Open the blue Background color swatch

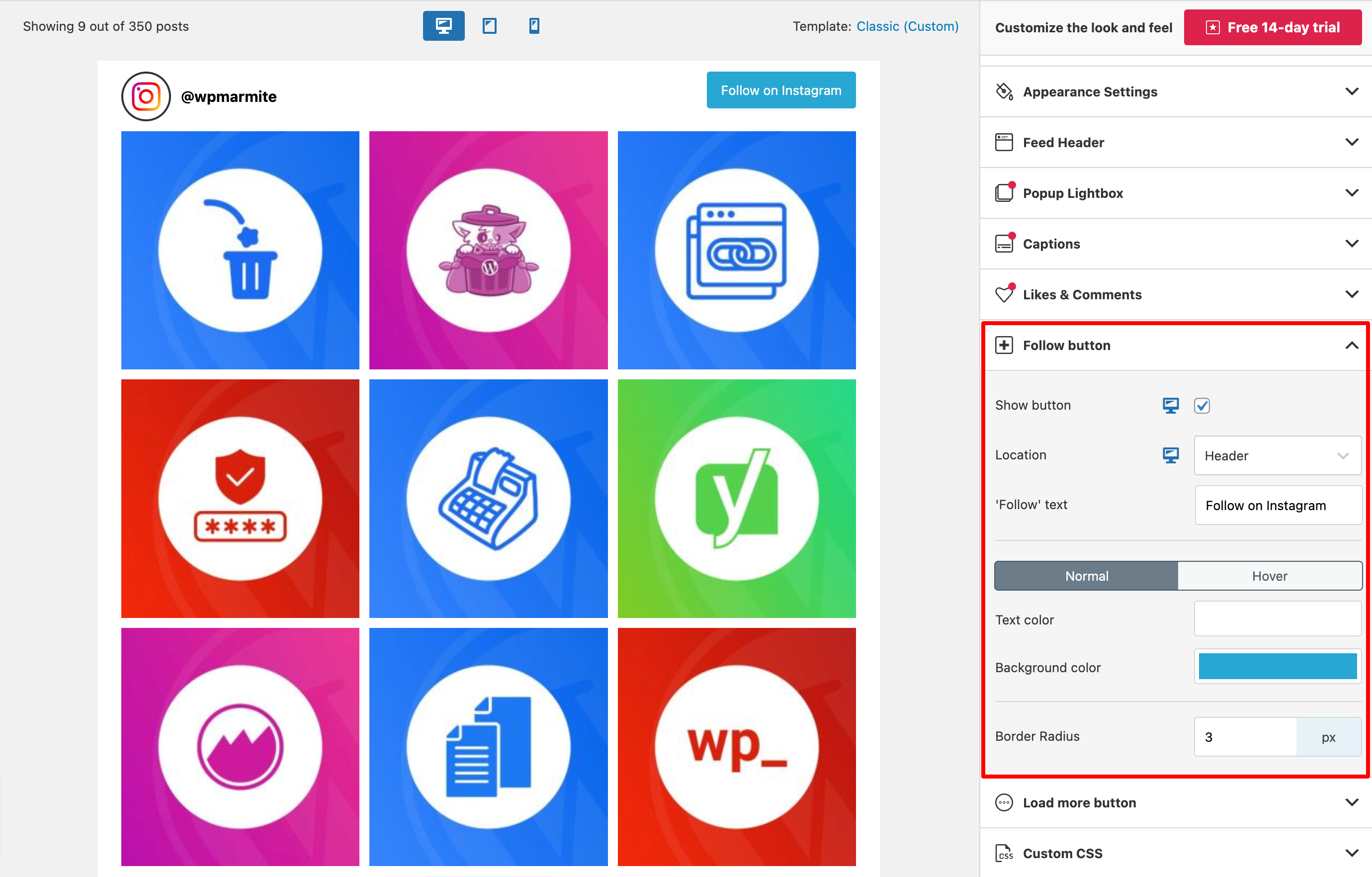click(x=1278, y=666)
